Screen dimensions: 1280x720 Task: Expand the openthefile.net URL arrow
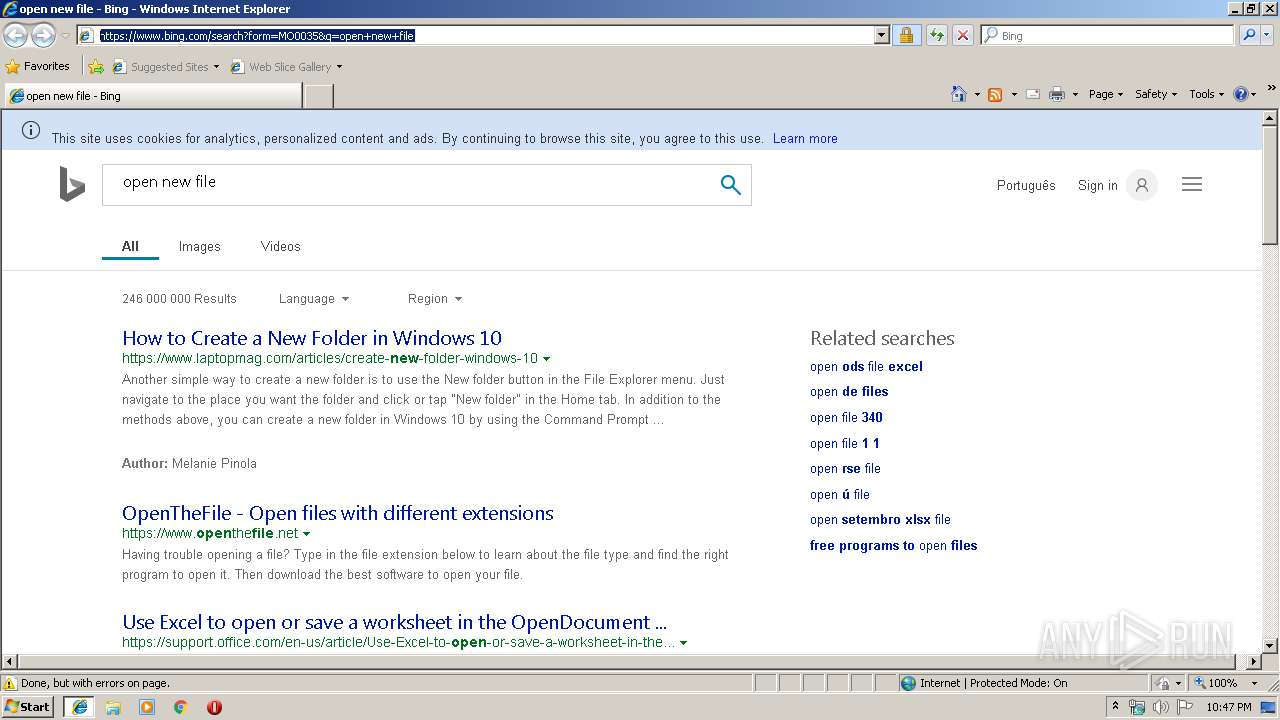[x=306, y=533]
